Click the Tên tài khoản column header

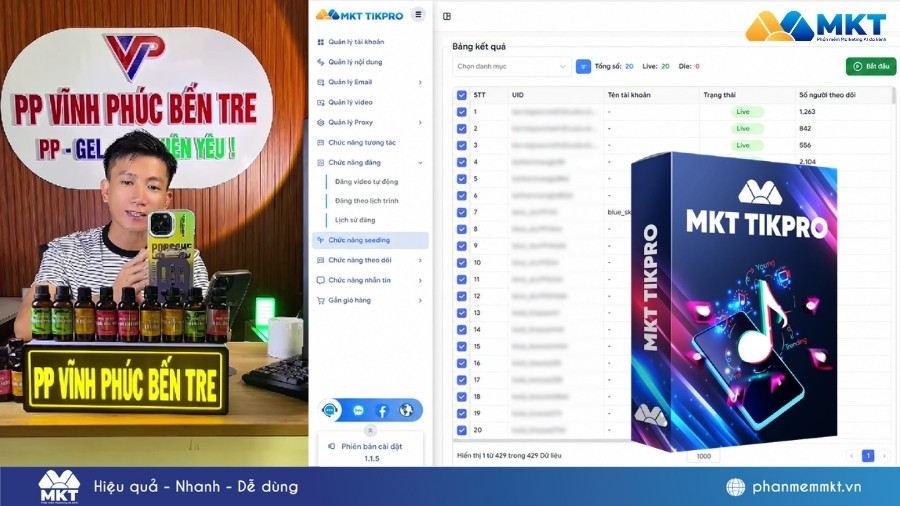click(629, 95)
